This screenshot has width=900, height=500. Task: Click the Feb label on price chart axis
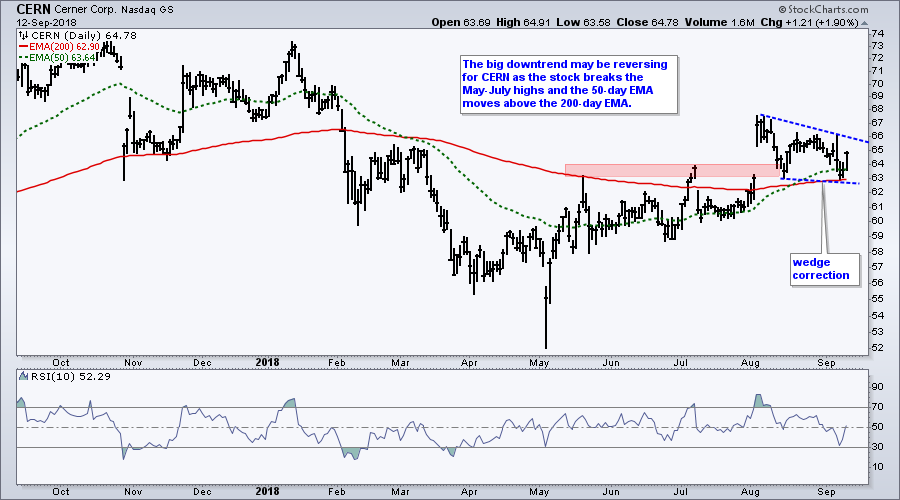click(x=336, y=363)
